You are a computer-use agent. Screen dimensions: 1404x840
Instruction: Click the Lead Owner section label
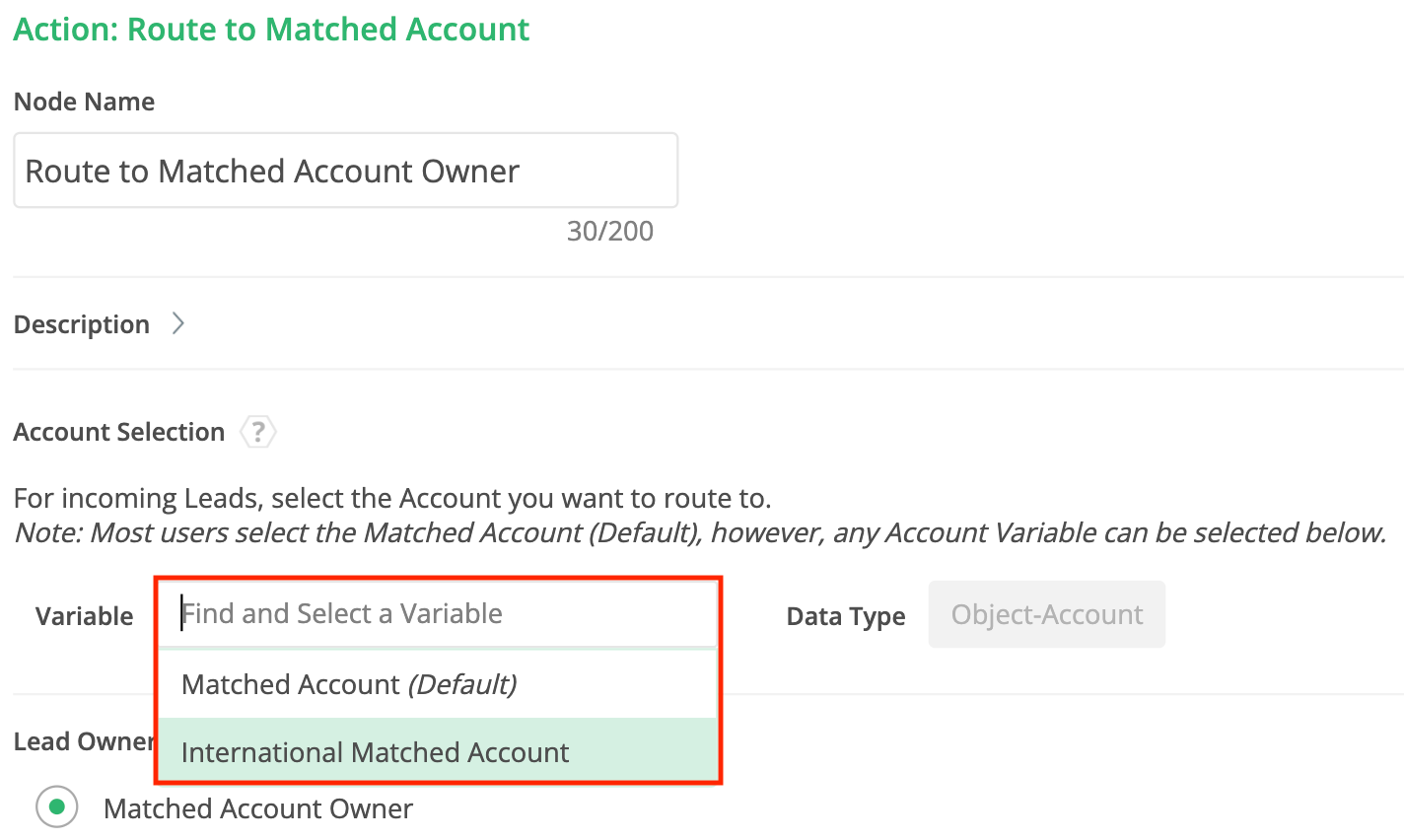coord(83,741)
